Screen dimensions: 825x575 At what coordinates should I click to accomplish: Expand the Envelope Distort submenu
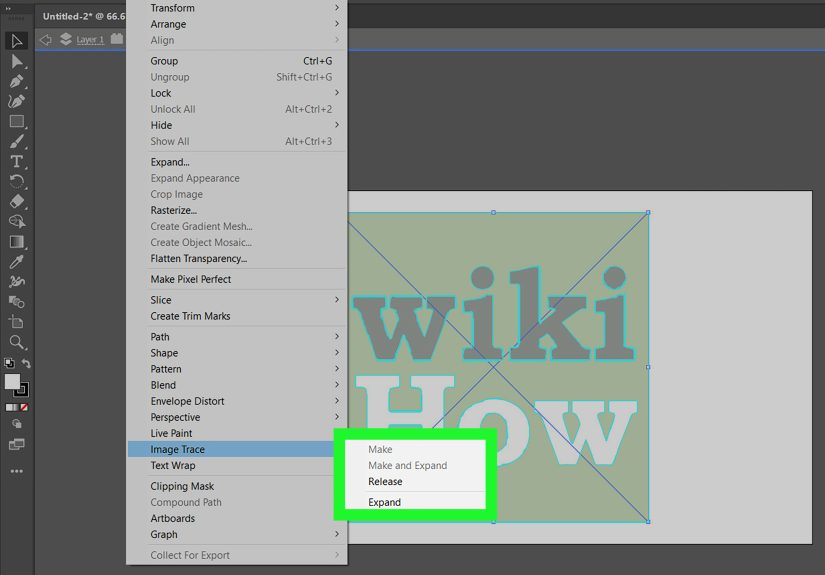(x=237, y=401)
